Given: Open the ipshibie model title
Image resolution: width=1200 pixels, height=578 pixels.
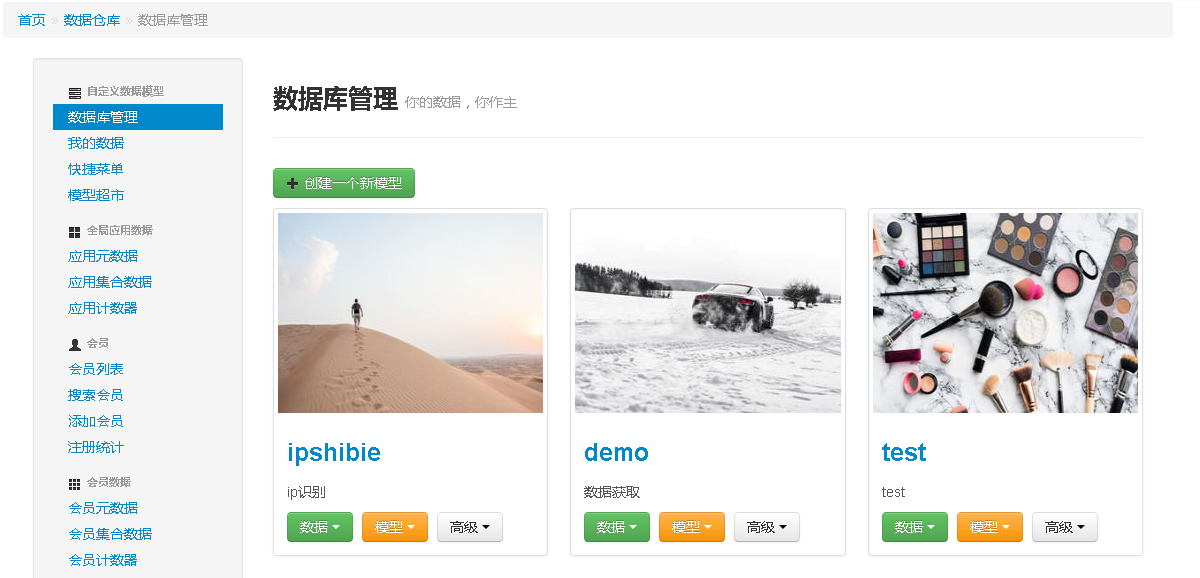Looking at the screenshot, I should pos(334,453).
